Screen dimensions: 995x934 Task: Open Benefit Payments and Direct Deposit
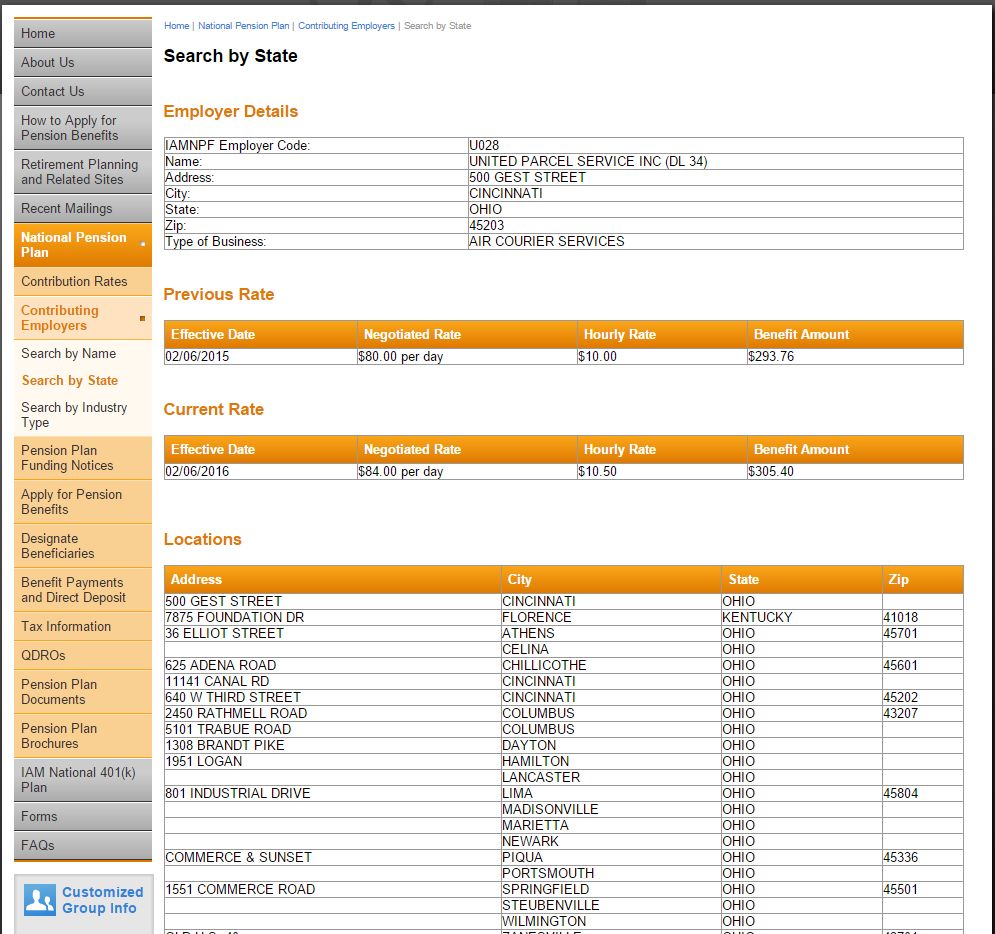pyautogui.click(x=83, y=590)
